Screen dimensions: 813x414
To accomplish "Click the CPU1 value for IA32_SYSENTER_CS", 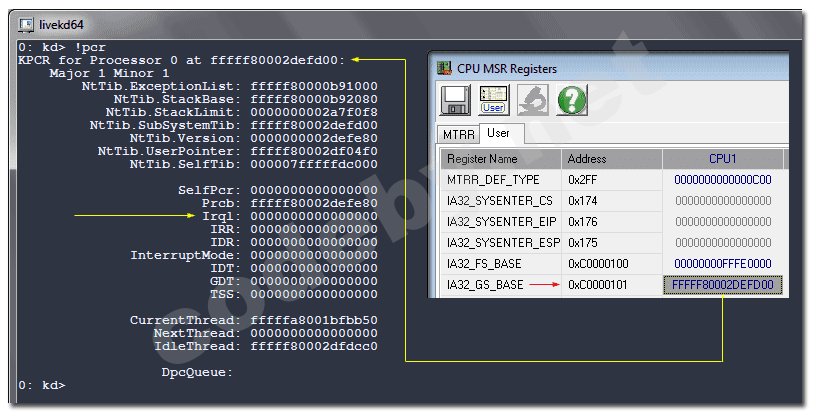I will pos(723,201).
